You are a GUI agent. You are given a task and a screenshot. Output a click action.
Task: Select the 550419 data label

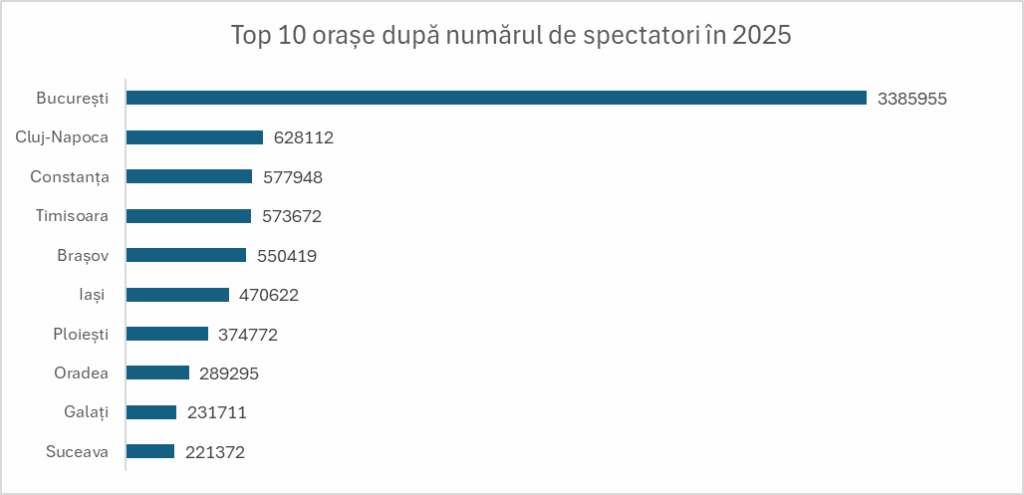pyautogui.click(x=287, y=256)
